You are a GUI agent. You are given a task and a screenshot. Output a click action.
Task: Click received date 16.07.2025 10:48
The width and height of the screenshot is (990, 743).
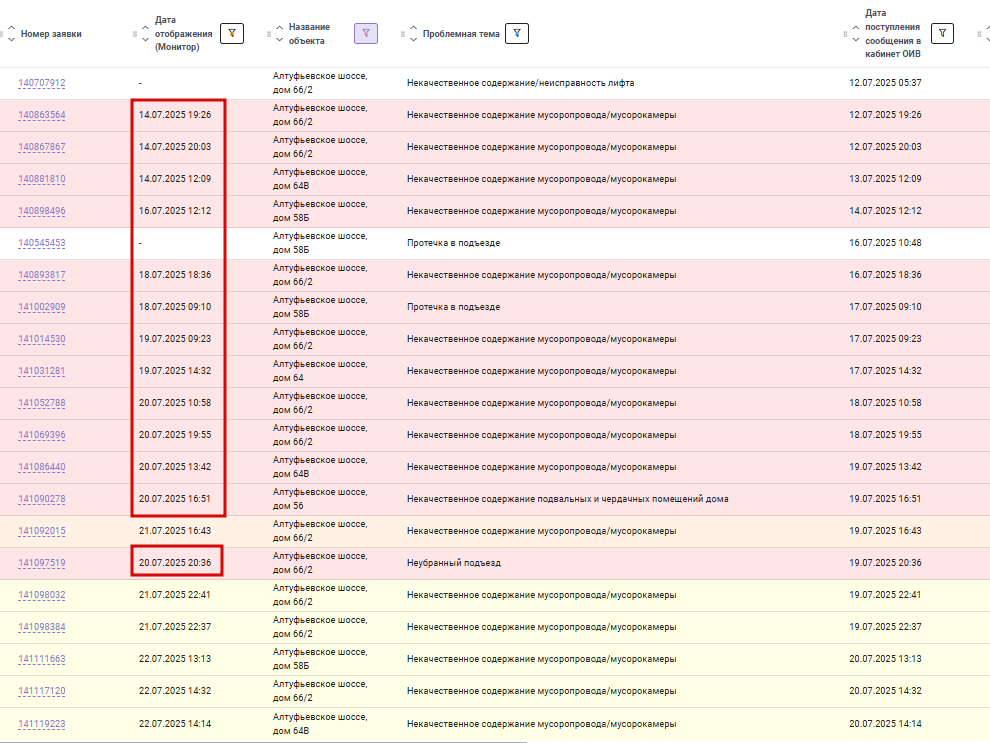coord(885,243)
